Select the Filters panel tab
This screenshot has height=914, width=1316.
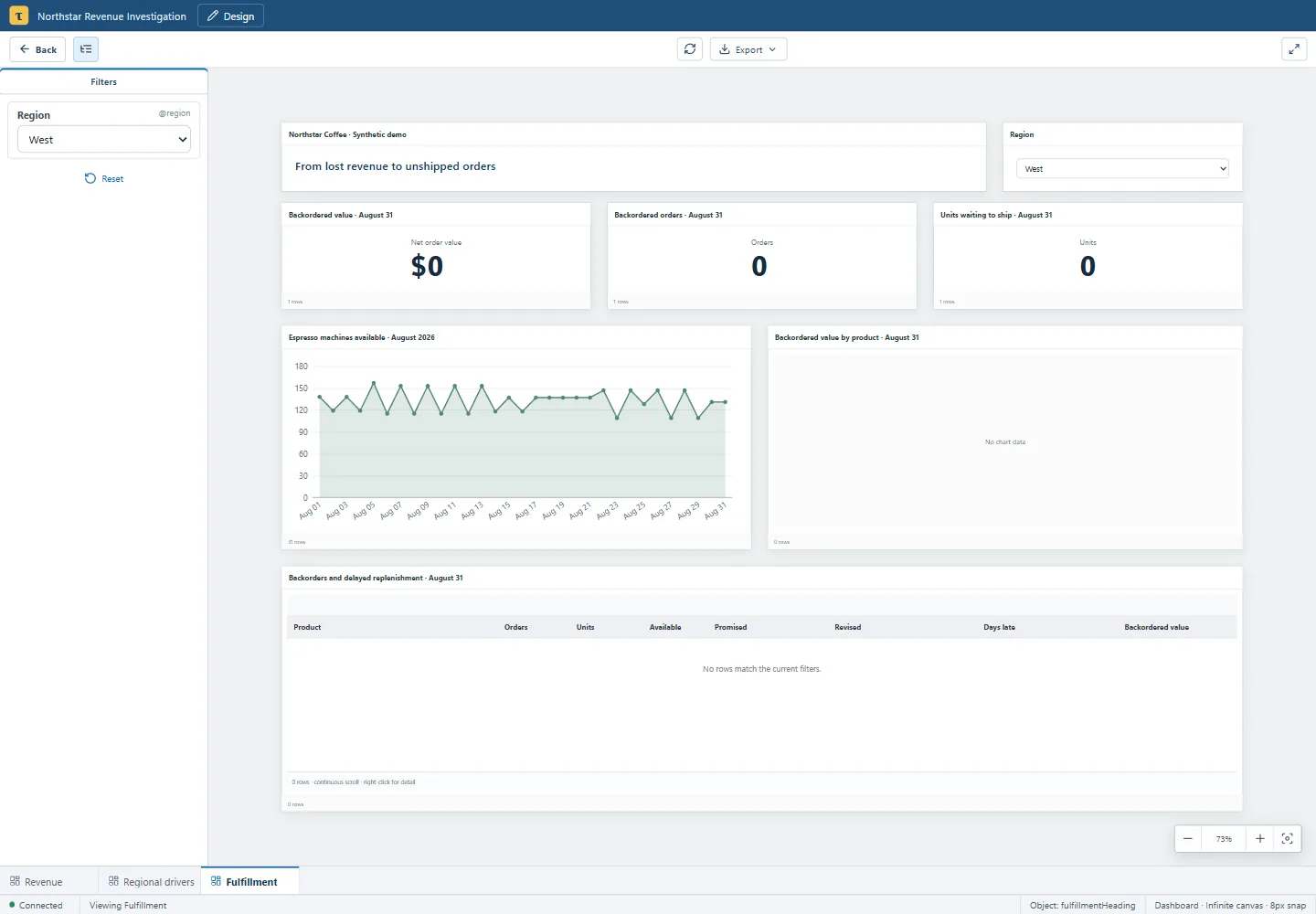103,81
